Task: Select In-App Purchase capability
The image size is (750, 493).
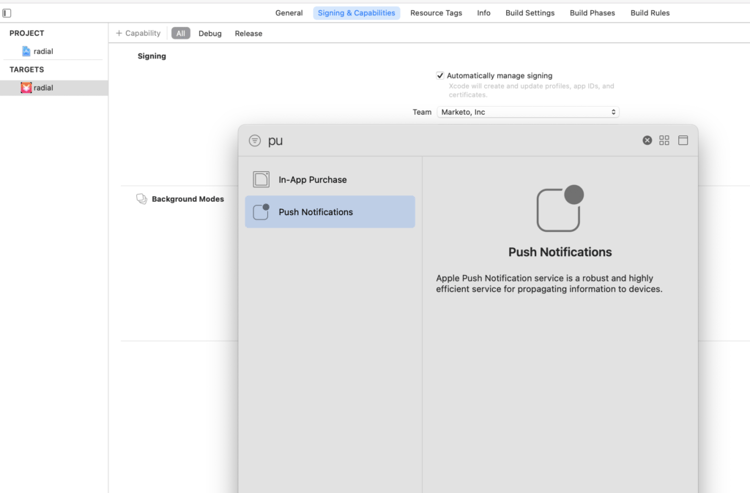Action: pos(330,180)
